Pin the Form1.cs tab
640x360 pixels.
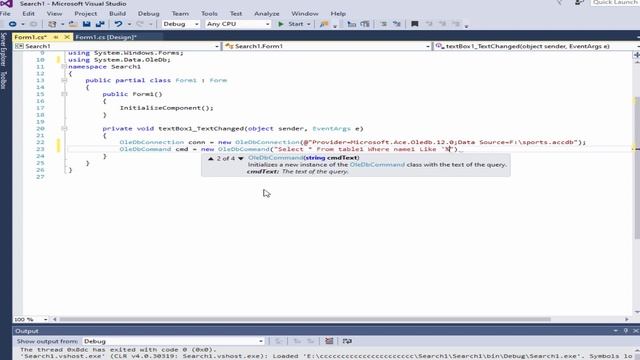tap(56, 37)
